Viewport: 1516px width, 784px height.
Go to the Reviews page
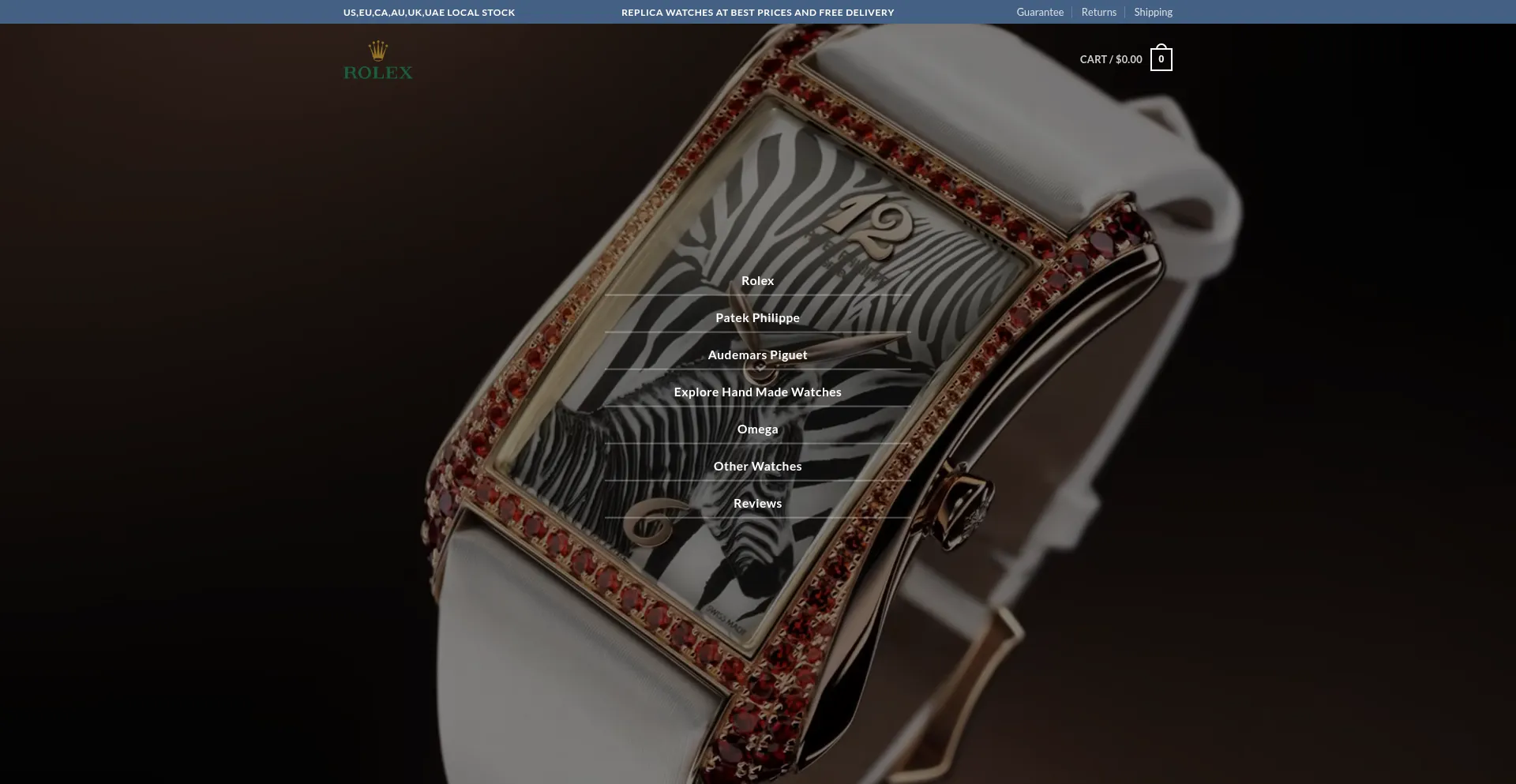757,504
